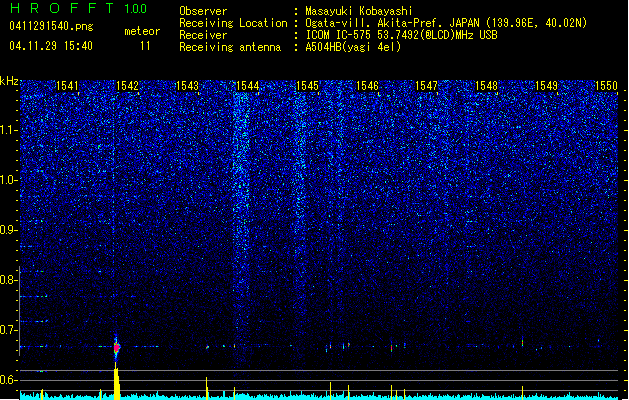The image size is (629, 400).
Task: Click the small echo mark just after 1548
Action: click(522, 343)
